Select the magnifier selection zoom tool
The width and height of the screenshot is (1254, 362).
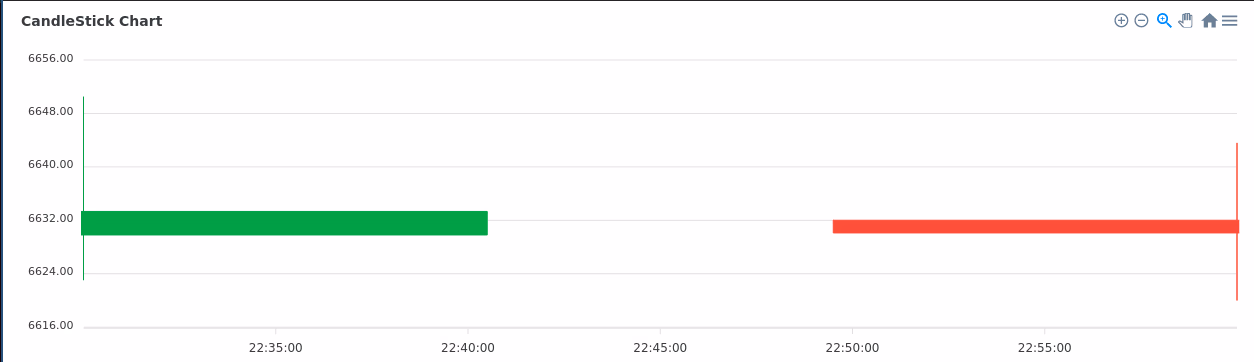tap(1164, 20)
